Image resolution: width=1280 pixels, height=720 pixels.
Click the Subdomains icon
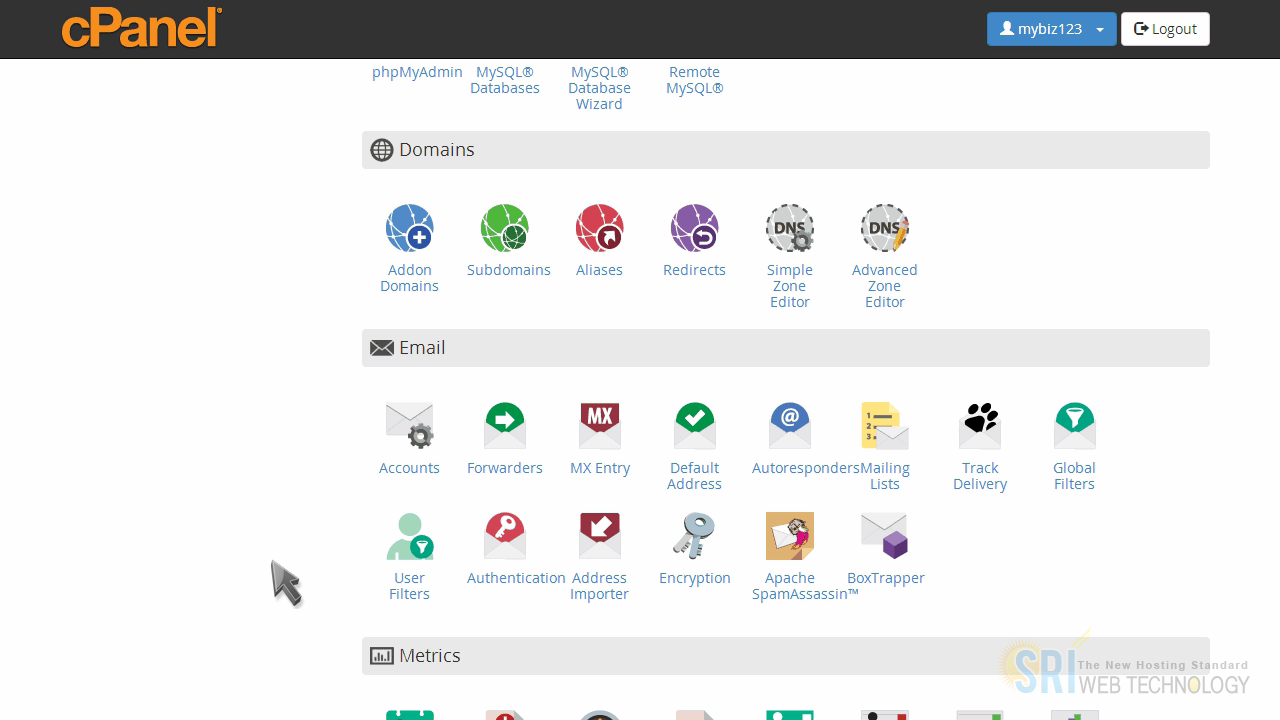[505, 228]
